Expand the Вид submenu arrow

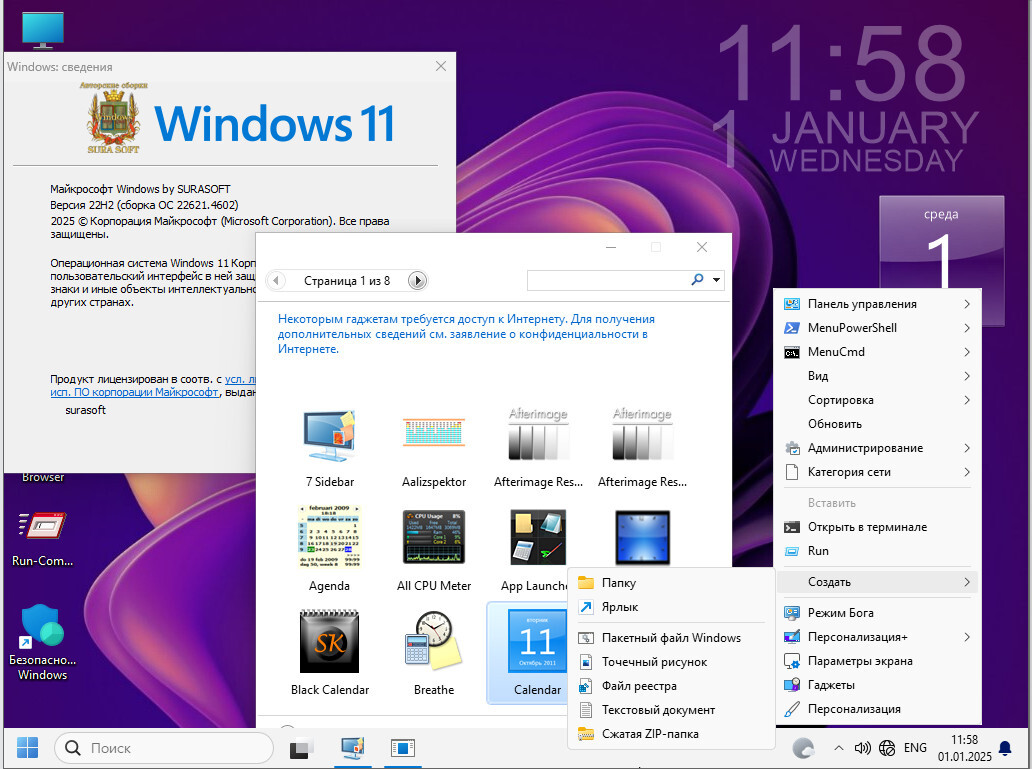coord(967,376)
